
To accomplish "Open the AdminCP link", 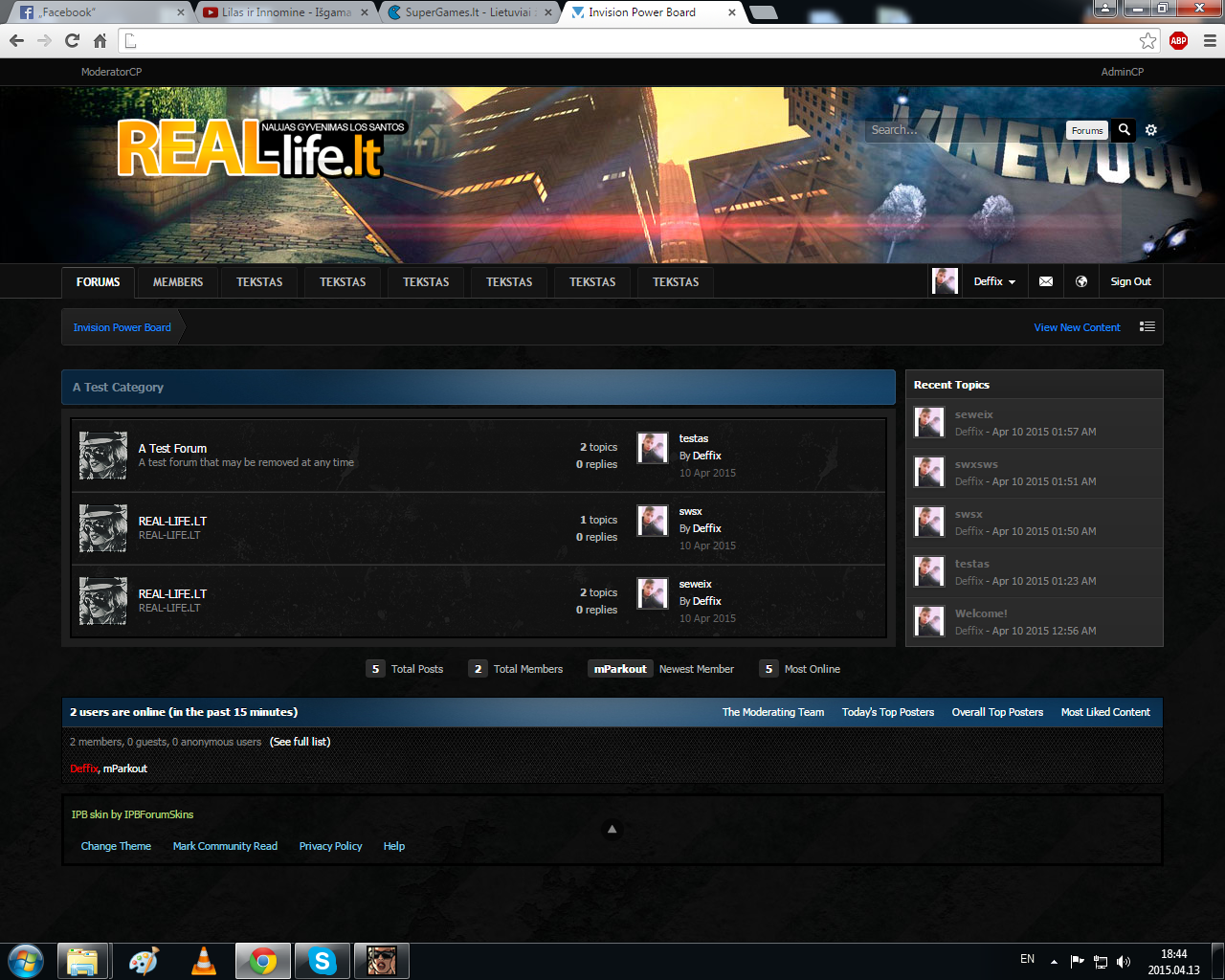I will pyautogui.click(x=1123, y=72).
